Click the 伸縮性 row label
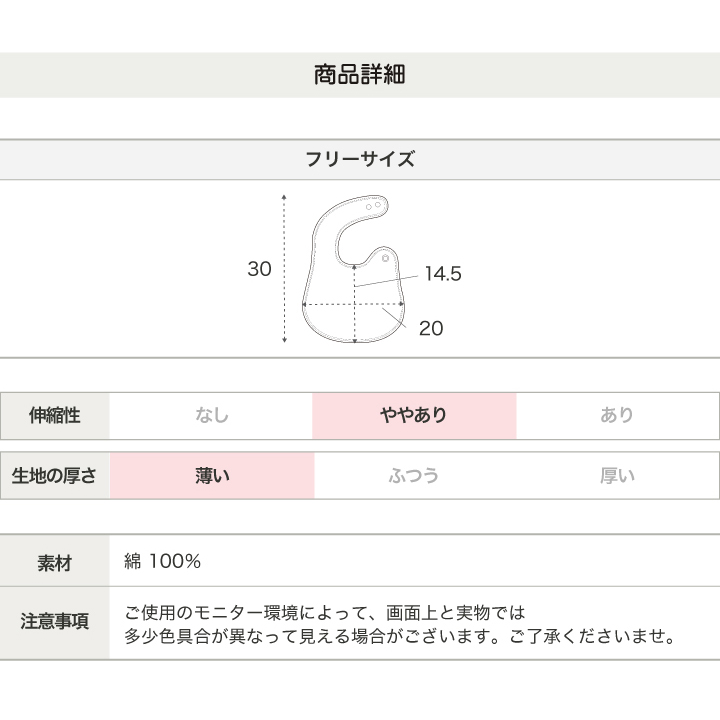 coord(54,416)
